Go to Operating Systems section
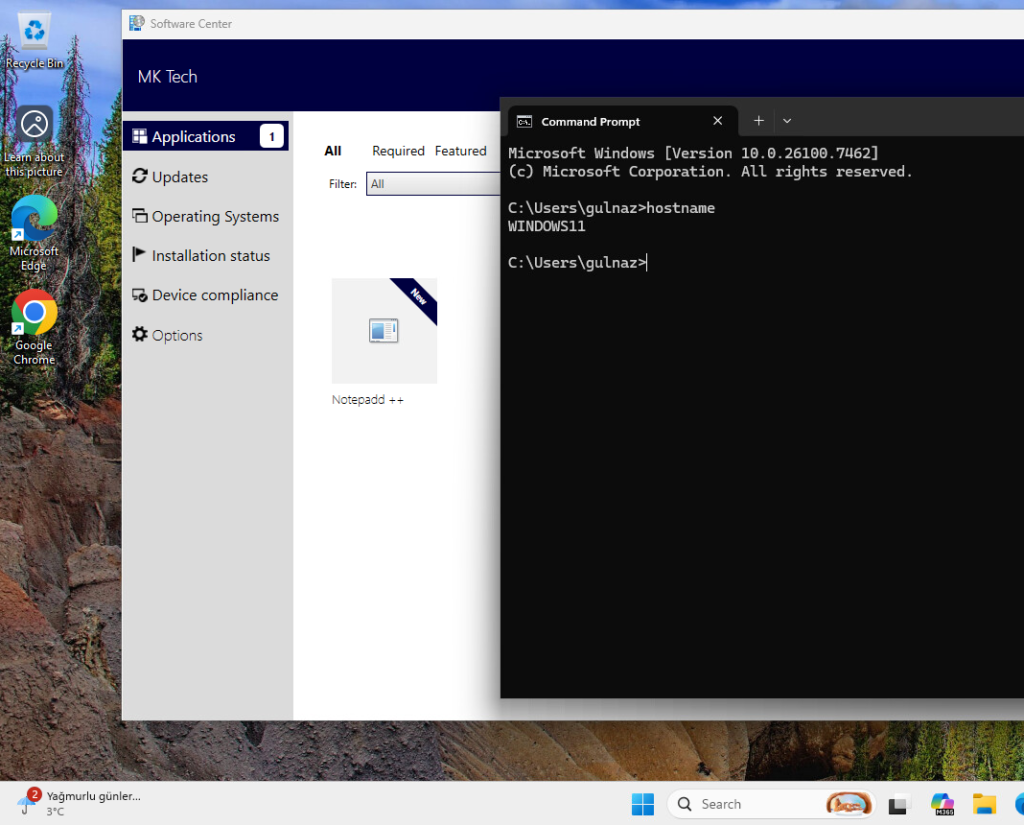The width and height of the screenshot is (1024, 825). [214, 216]
